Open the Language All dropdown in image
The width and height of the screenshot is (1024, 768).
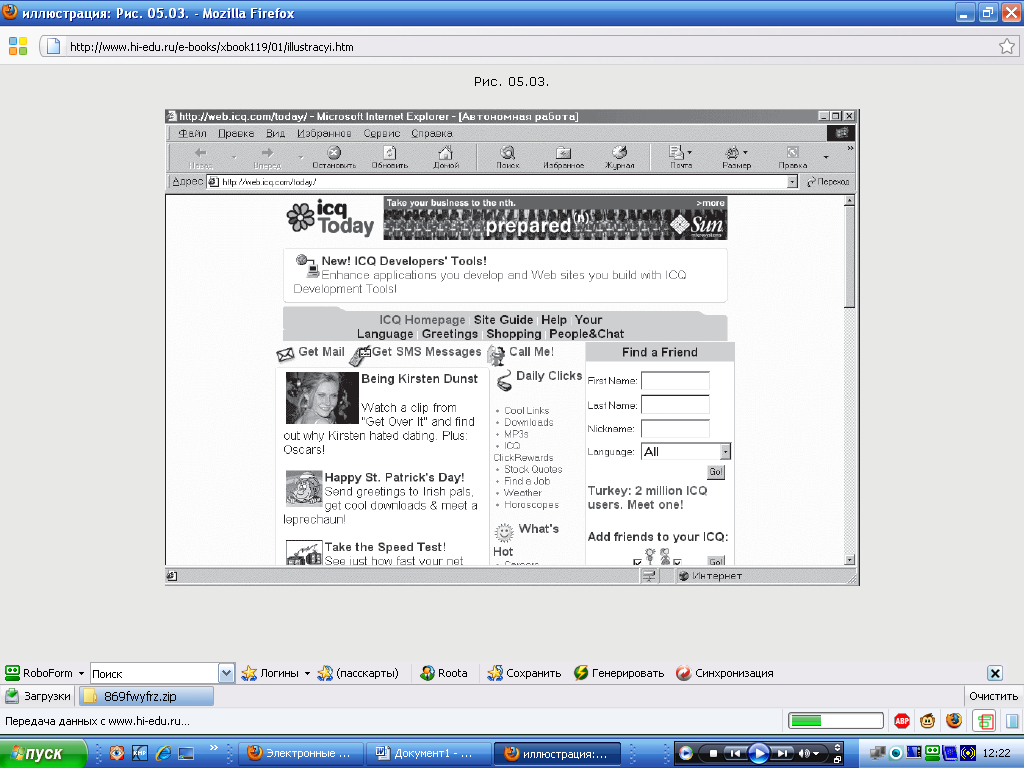point(725,451)
